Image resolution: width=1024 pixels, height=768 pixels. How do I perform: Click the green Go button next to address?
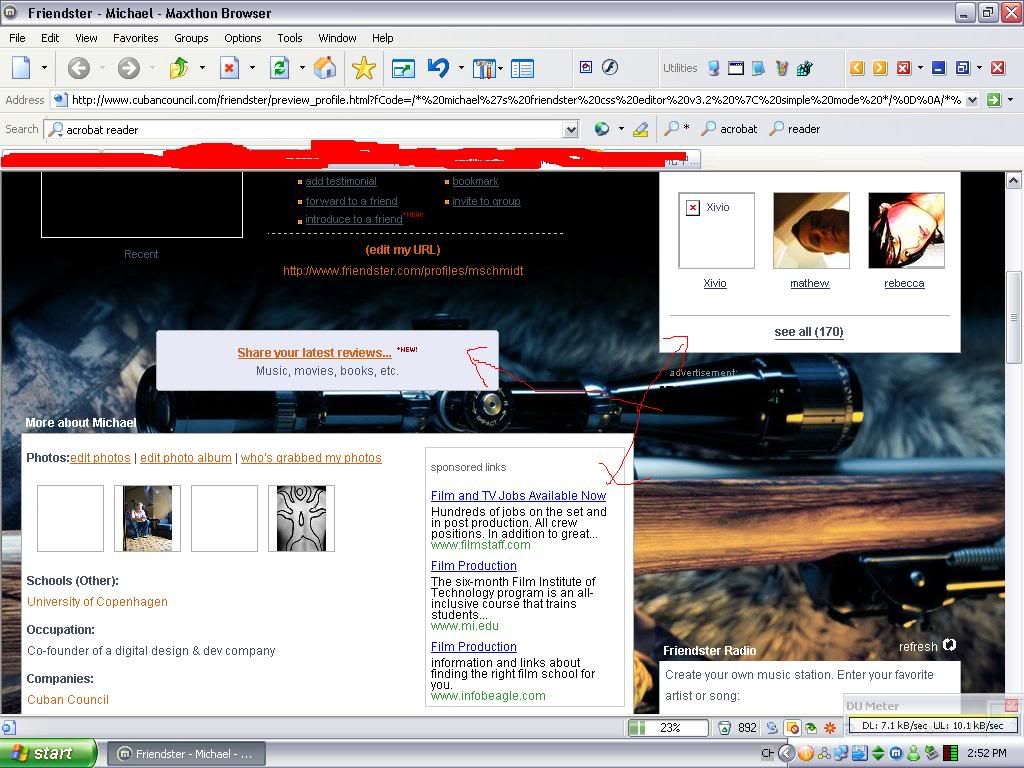pos(994,100)
